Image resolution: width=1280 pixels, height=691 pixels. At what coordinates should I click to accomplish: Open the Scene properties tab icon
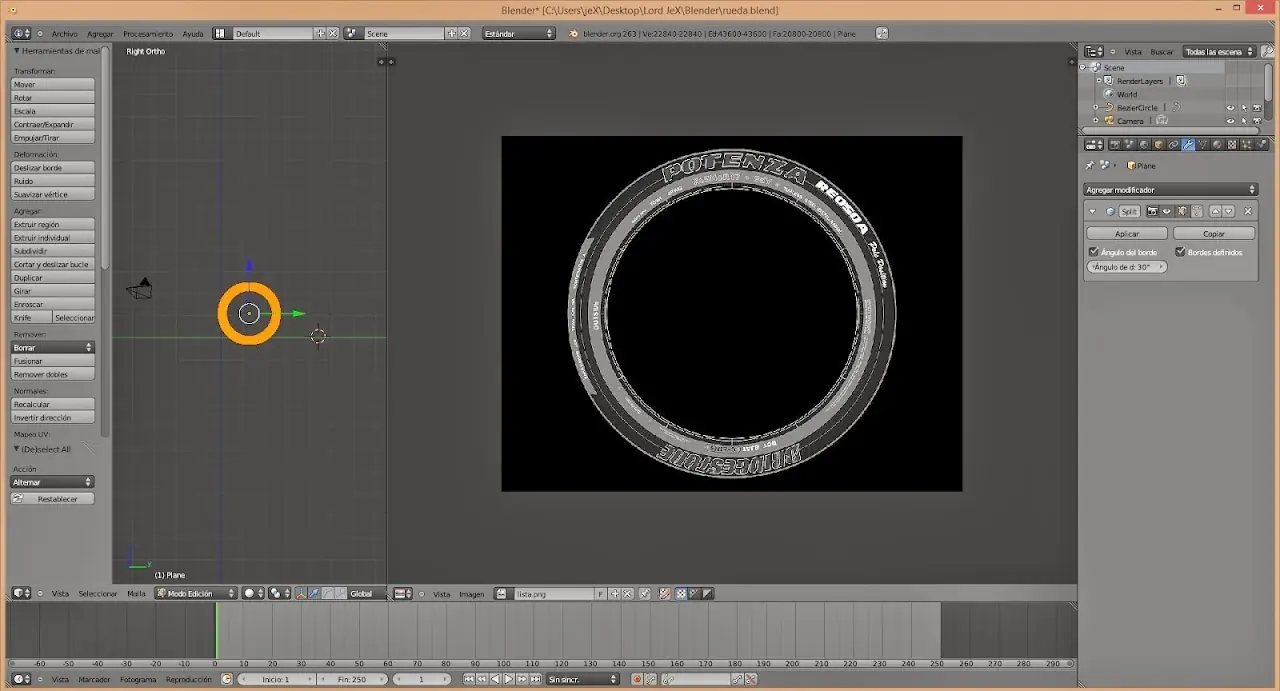tap(1129, 145)
